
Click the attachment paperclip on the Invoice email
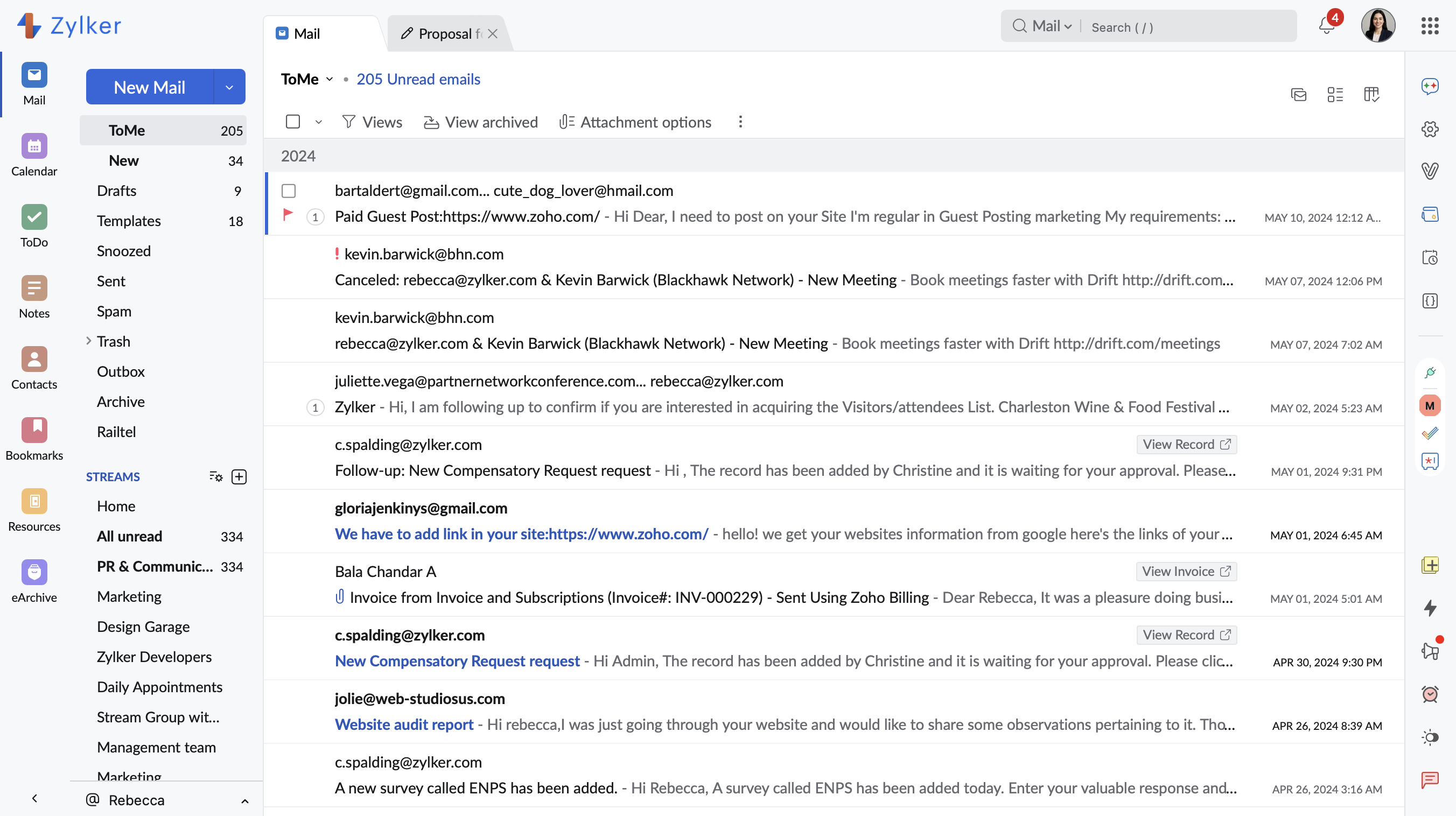coord(340,597)
